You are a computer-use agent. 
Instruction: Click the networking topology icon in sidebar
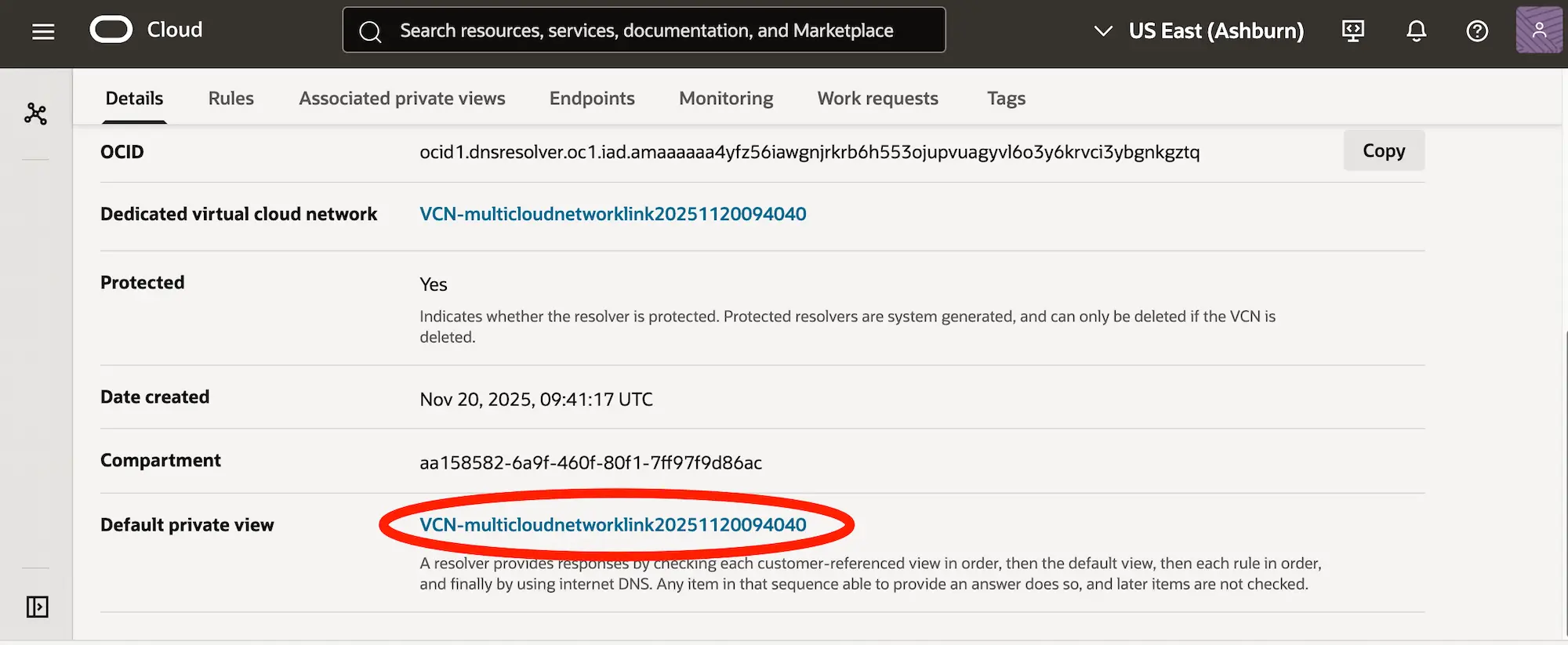(35, 114)
